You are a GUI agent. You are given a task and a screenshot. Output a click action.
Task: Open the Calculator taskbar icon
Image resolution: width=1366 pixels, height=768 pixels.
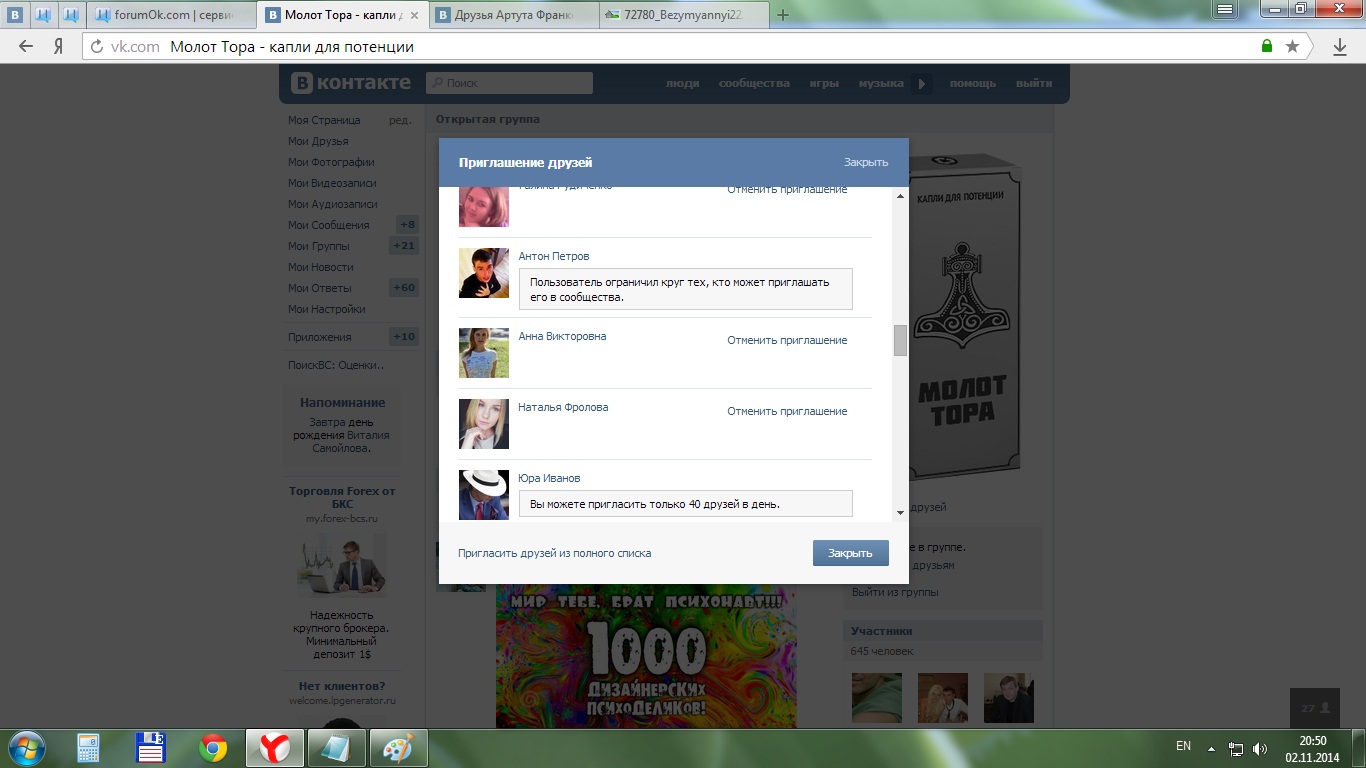pos(88,747)
